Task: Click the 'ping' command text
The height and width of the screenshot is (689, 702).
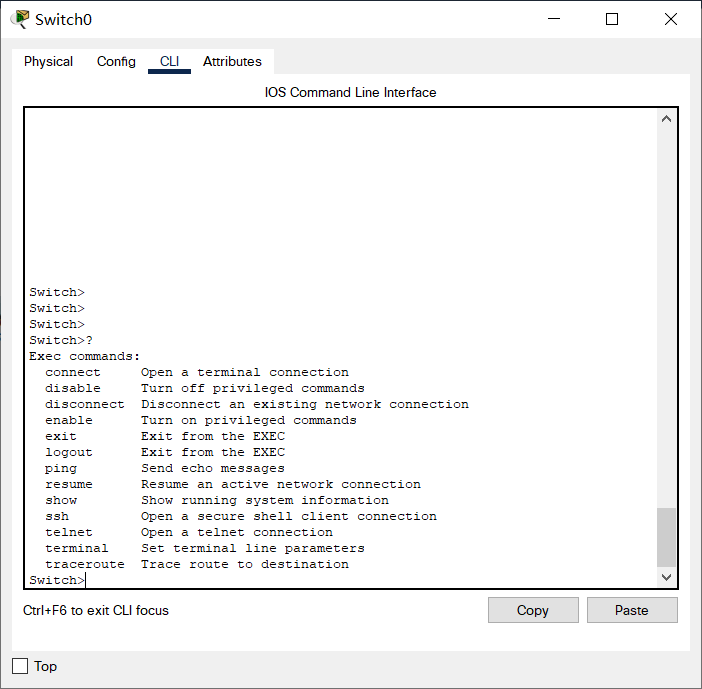Action: tap(60, 469)
